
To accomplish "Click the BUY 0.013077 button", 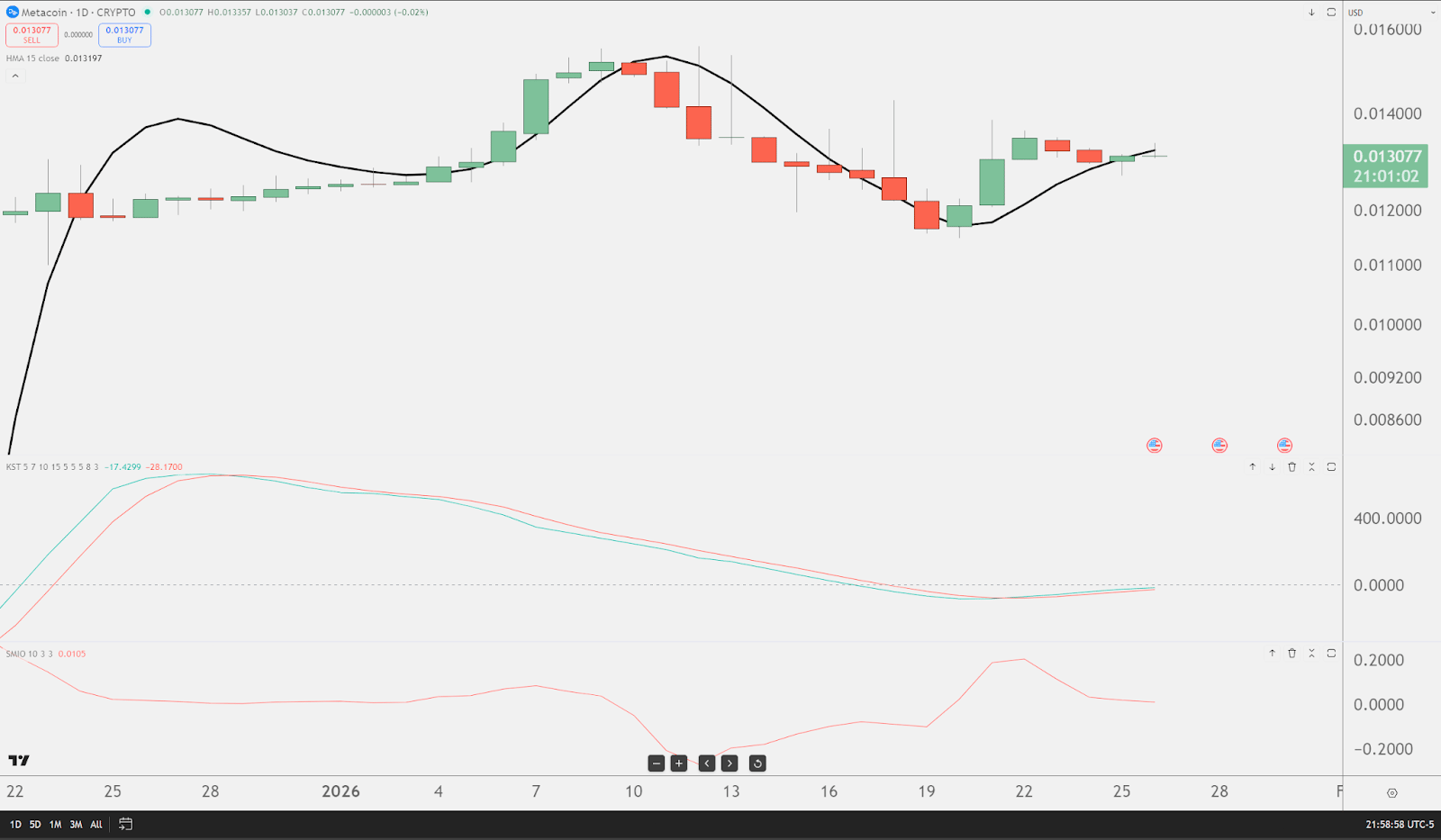I will point(124,35).
